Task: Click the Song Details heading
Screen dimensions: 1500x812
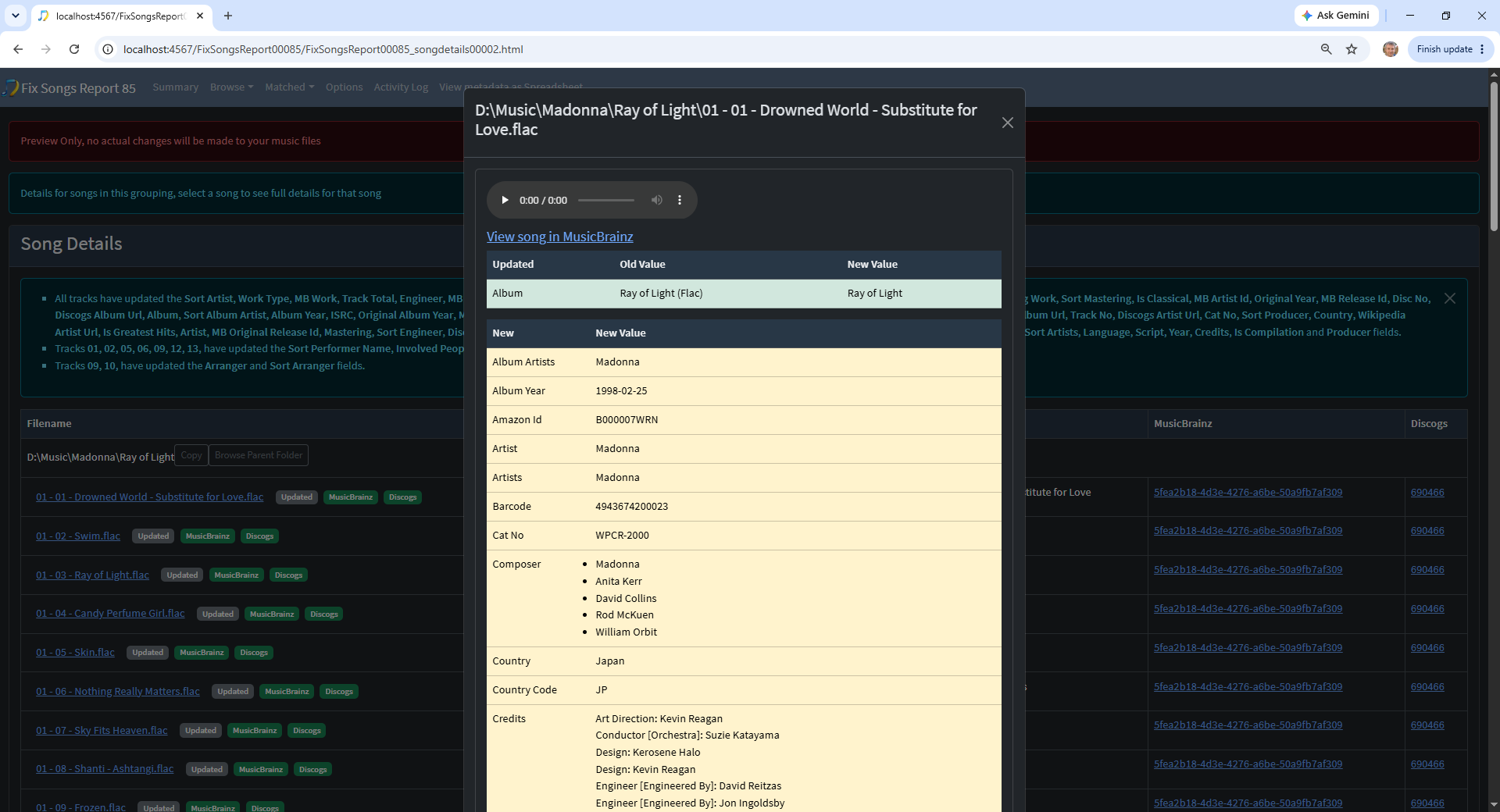Action: 71,244
